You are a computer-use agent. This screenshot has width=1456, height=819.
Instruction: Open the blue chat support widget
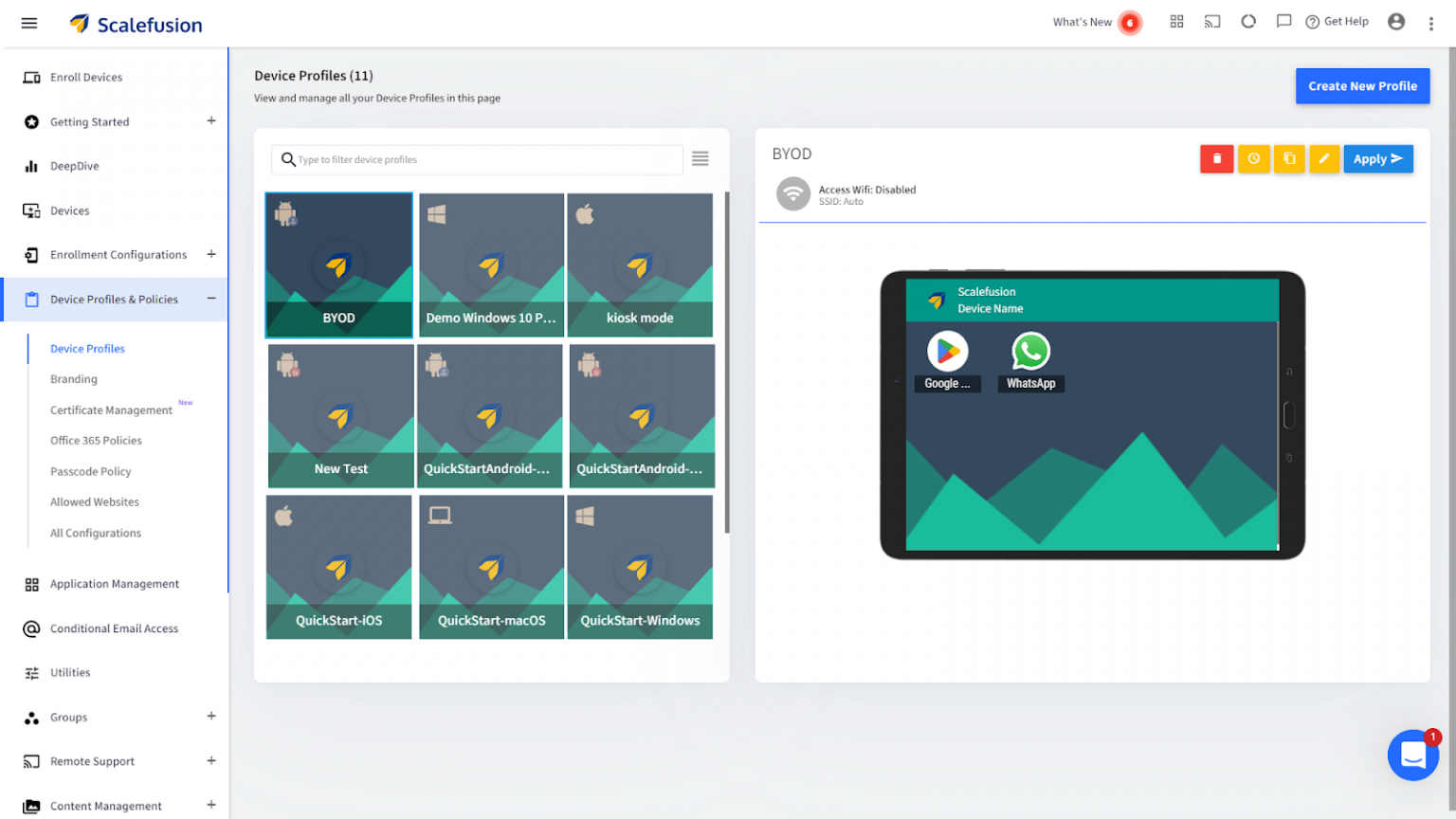[x=1412, y=755]
